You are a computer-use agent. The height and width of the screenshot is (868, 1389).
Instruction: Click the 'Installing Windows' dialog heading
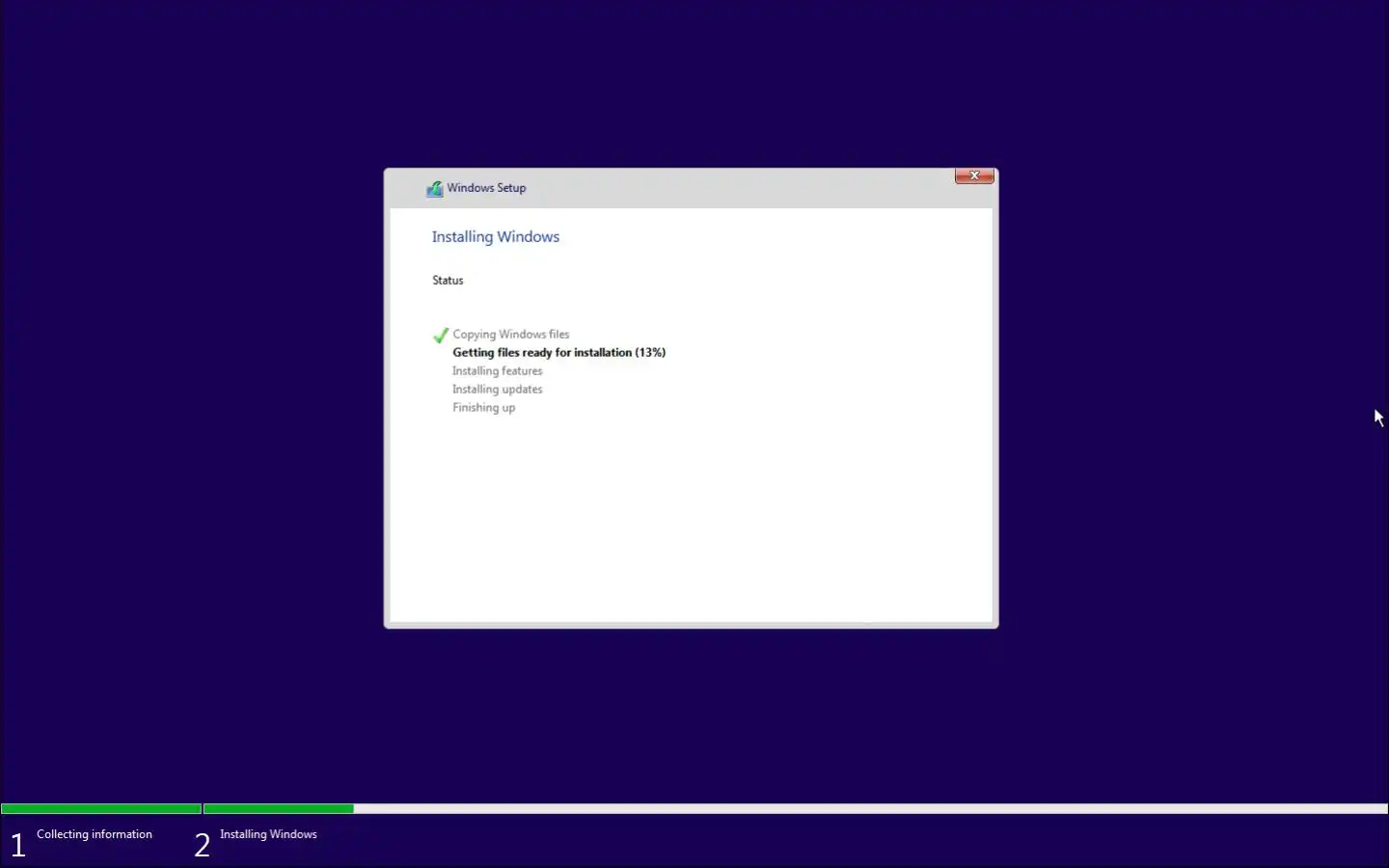click(496, 236)
